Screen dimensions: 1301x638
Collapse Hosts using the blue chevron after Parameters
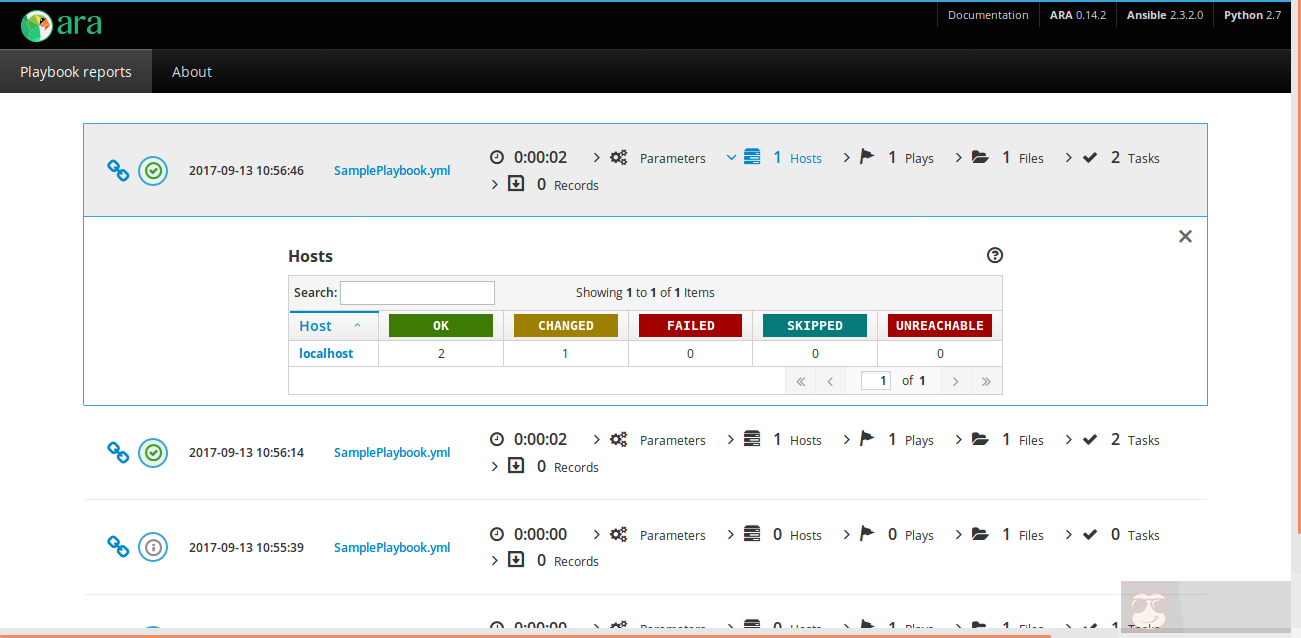tap(731, 157)
